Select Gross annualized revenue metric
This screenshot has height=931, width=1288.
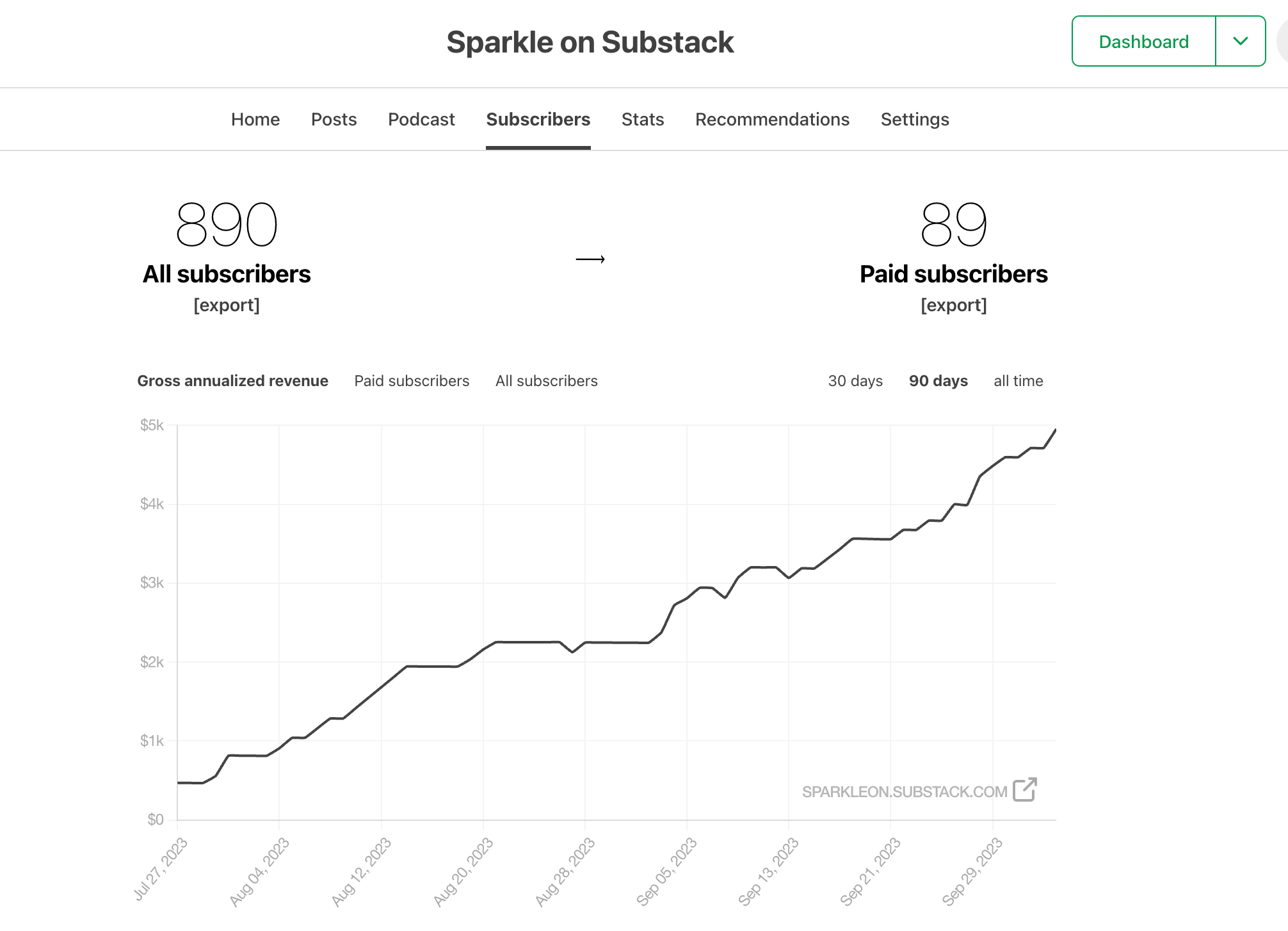point(233,380)
